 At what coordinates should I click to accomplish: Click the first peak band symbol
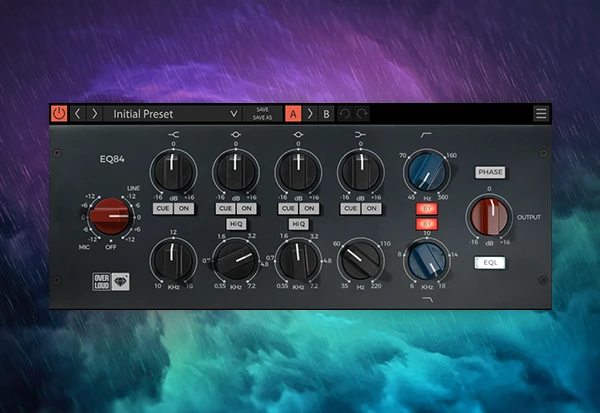pyautogui.click(x=236, y=134)
